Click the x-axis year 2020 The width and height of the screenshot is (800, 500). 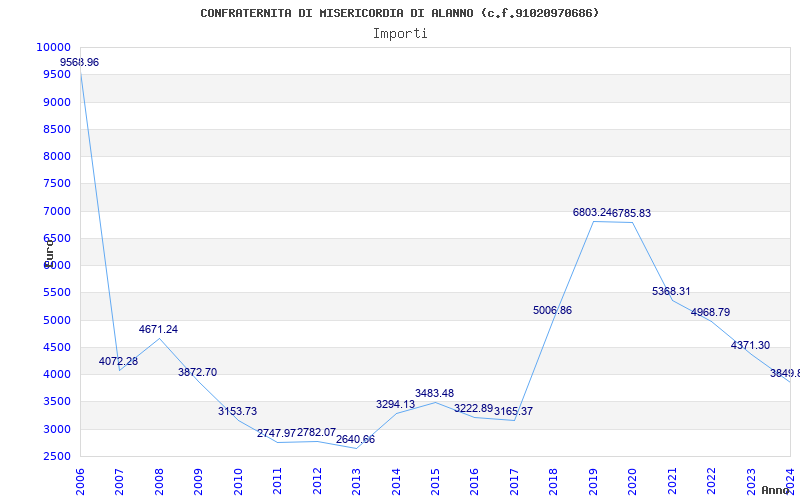tap(633, 481)
